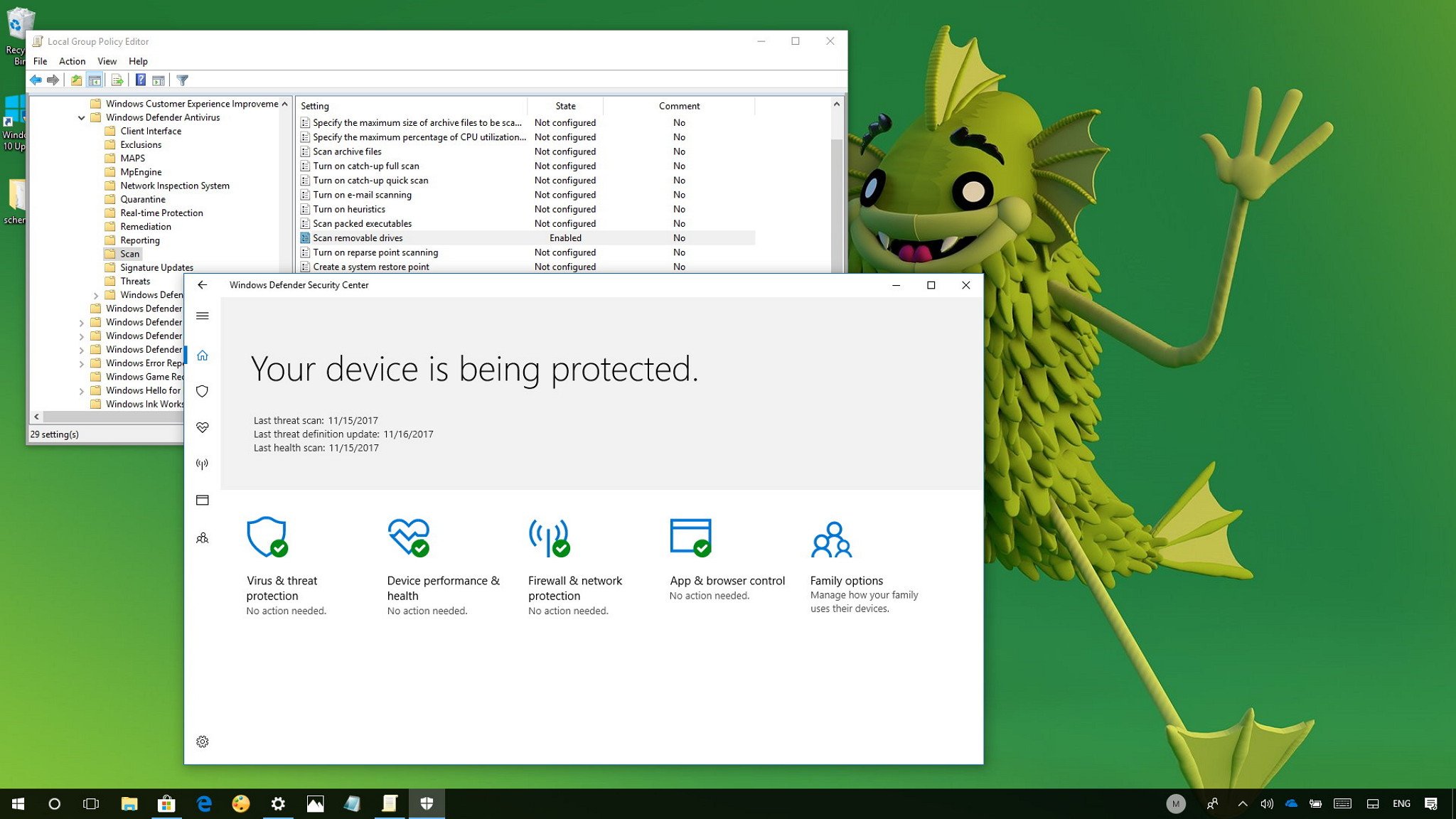
Task: Open Cortana search circle on taskbar
Action: coord(55,804)
